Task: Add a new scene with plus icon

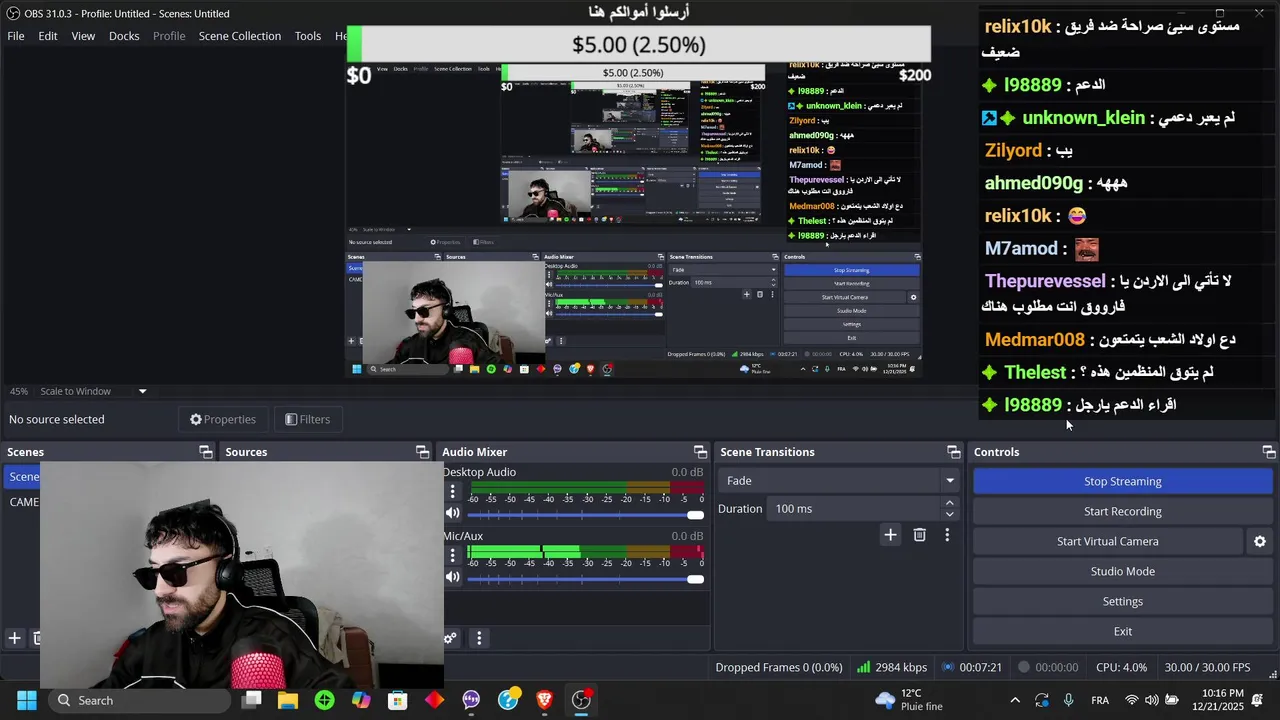Action: click(x=14, y=638)
